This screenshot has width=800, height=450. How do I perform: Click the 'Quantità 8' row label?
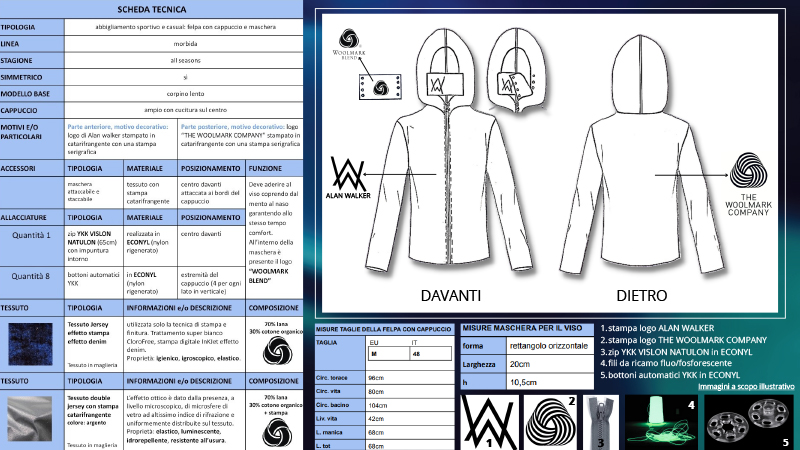(x=31, y=276)
